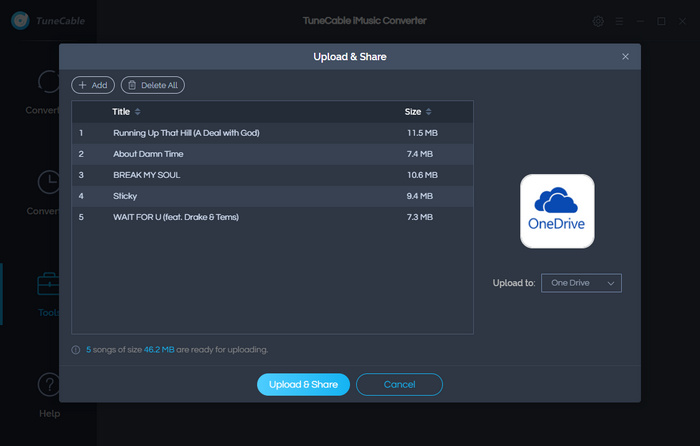Viewport: 700px width, 446px height.
Task: Select the WAIT FOR U song row
Action: coord(272,217)
